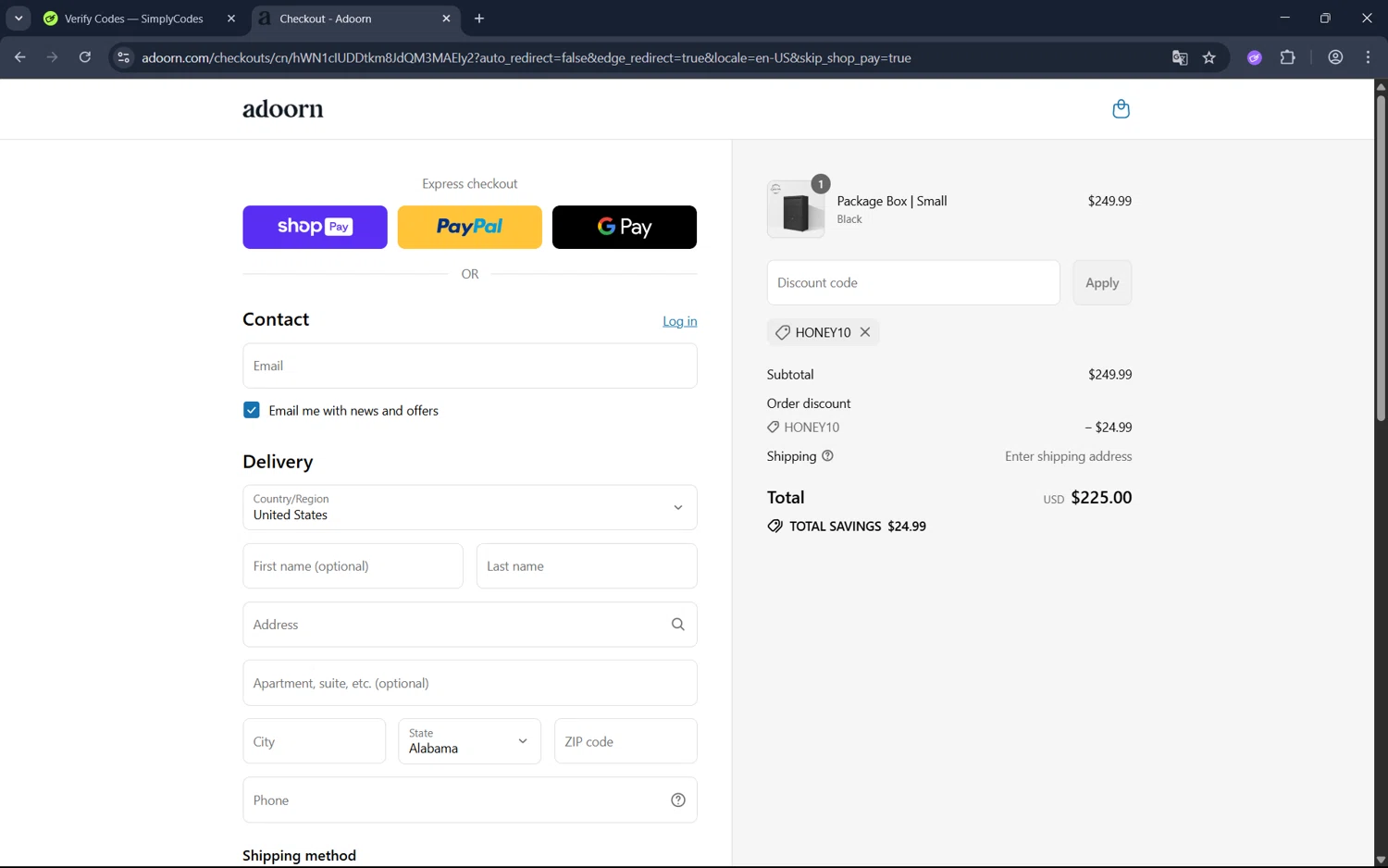Click the Package Box | Small title

[892, 201]
